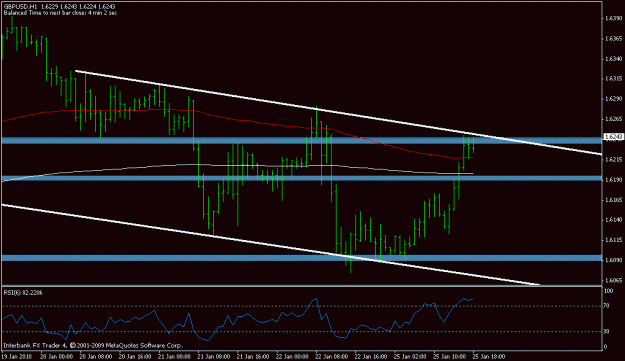Select the 1.6315 price axis label

pos(613,78)
